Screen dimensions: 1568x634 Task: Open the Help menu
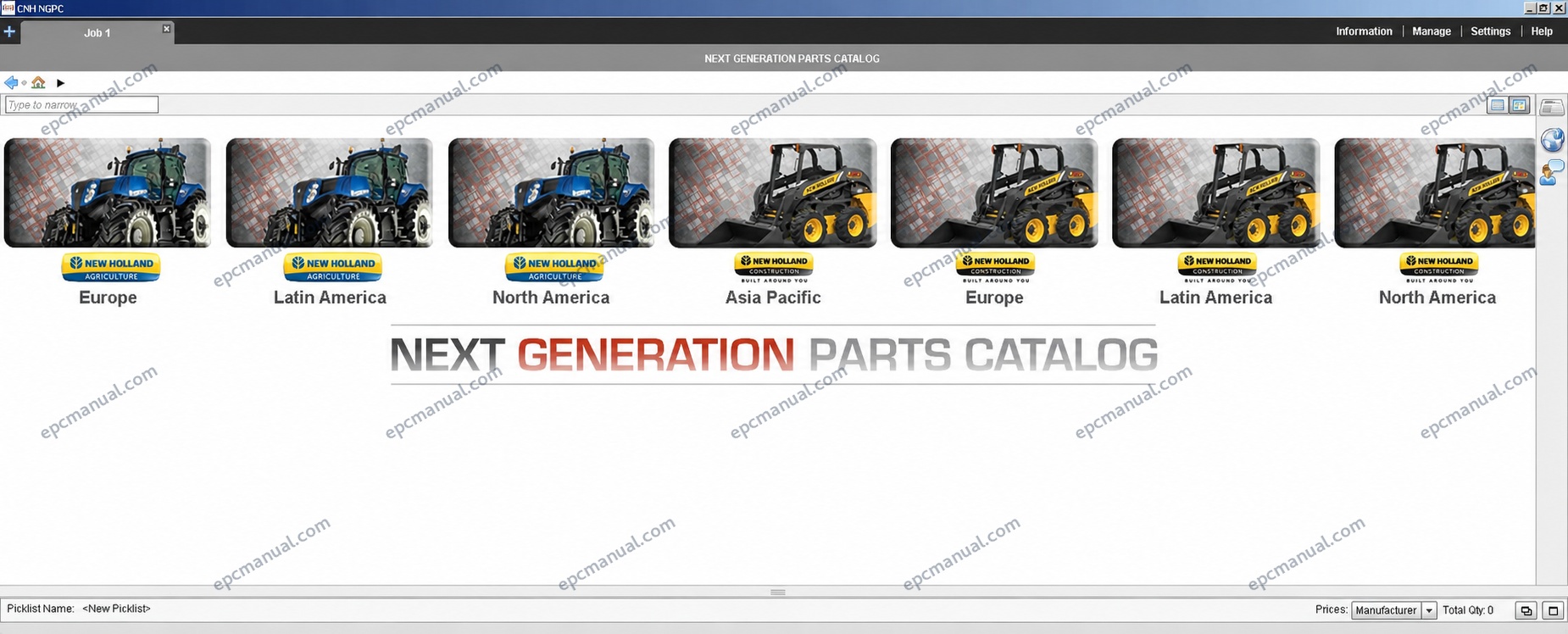coord(1542,31)
